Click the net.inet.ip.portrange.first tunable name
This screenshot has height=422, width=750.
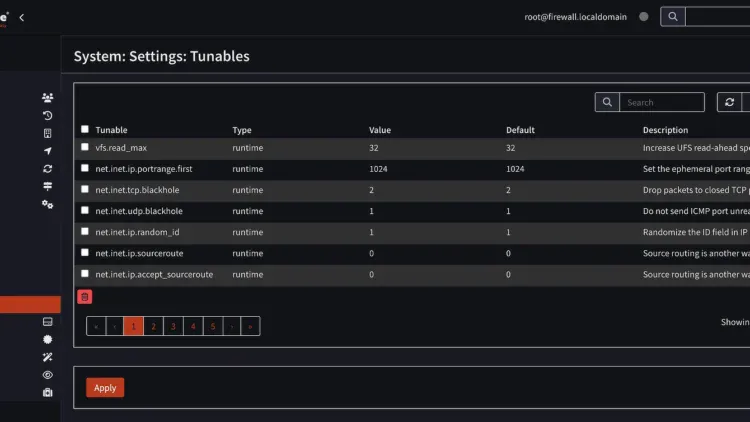[143, 169]
